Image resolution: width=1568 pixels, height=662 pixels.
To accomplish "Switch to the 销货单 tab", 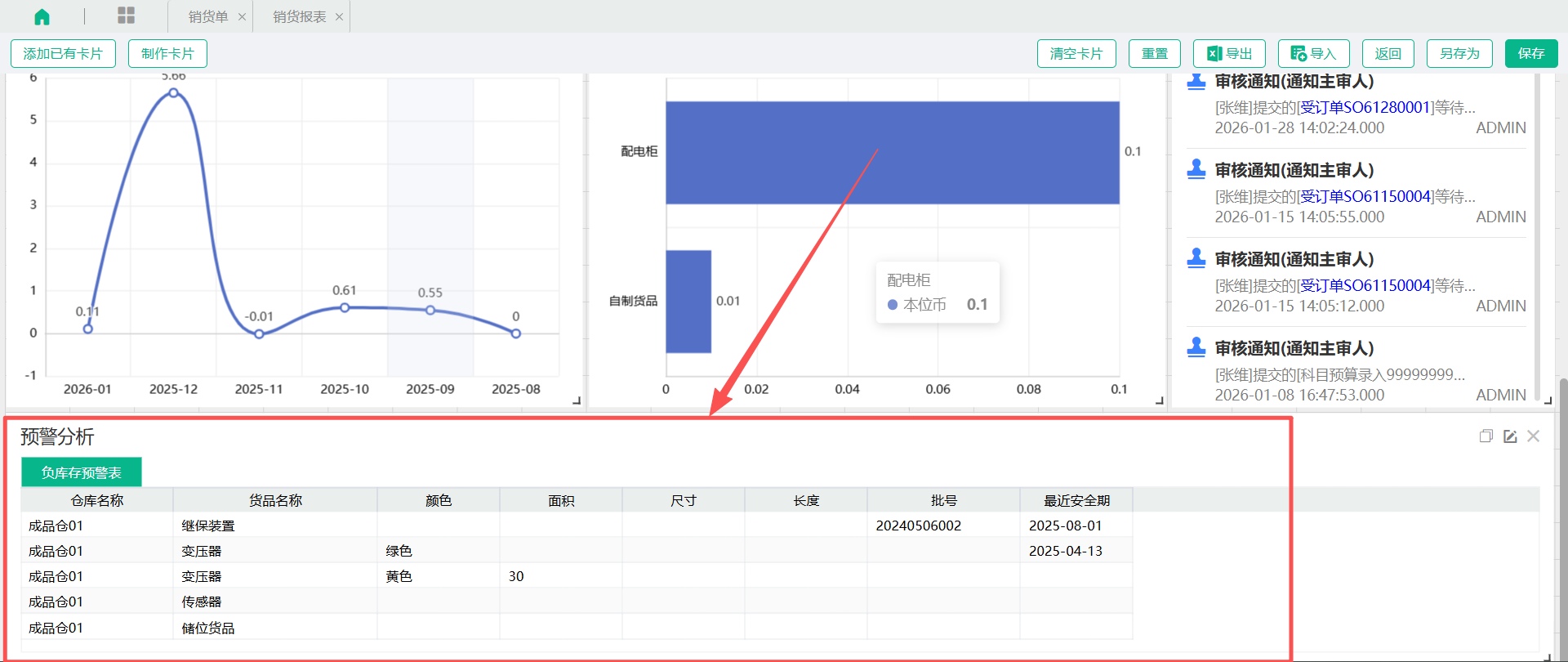I will pos(208,17).
